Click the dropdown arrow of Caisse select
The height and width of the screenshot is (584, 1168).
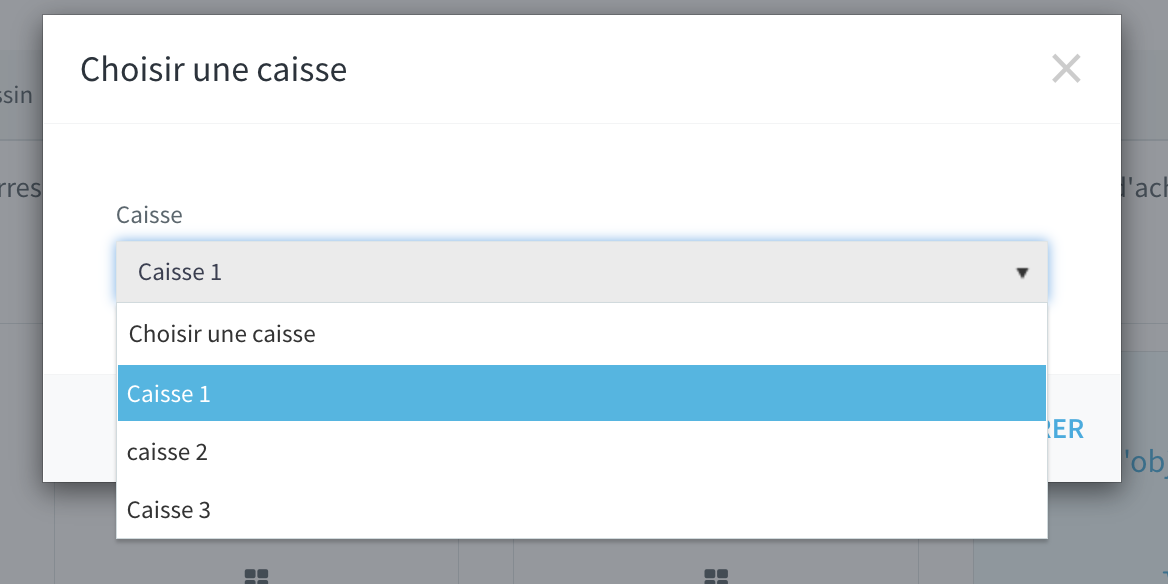click(1022, 273)
